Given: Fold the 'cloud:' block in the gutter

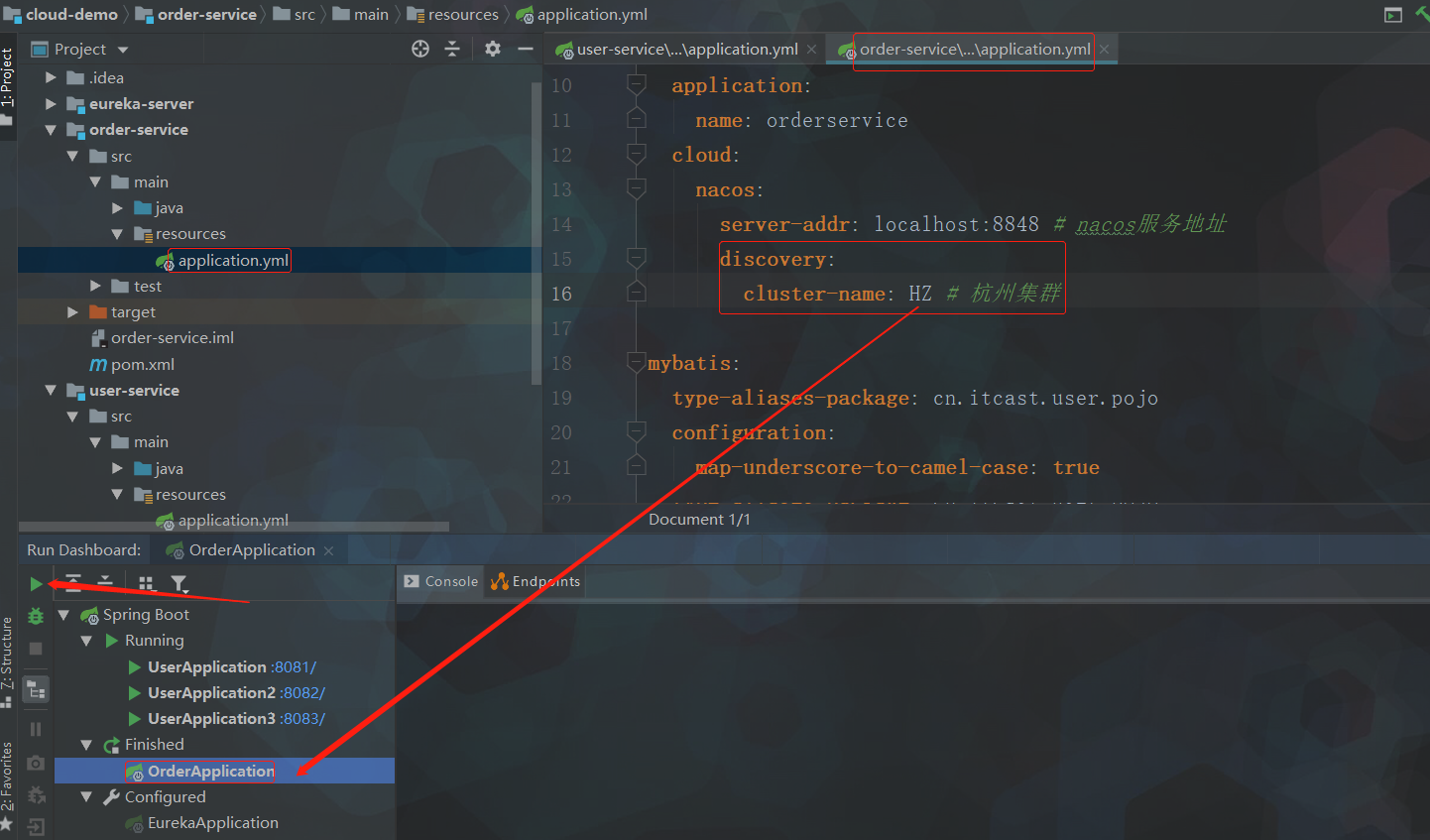Looking at the screenshot, I should (637, 155).
